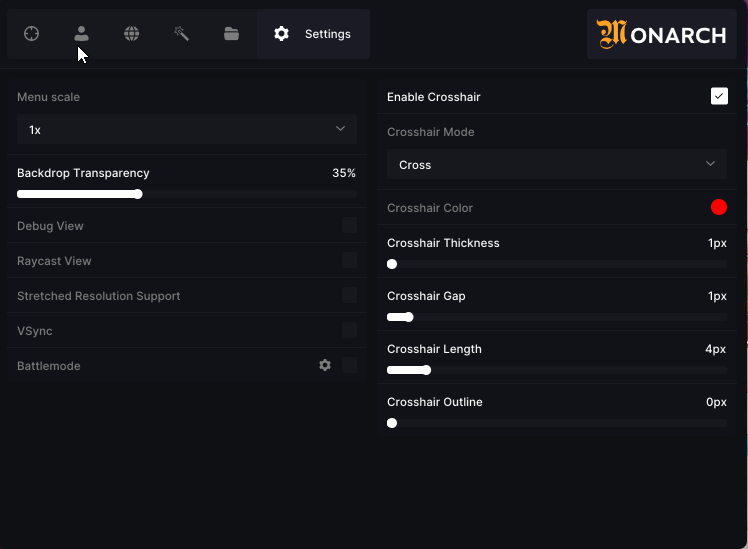748x549 pixels.
Task: Open the crosshair aim tab icon
Action: (31, 34)
